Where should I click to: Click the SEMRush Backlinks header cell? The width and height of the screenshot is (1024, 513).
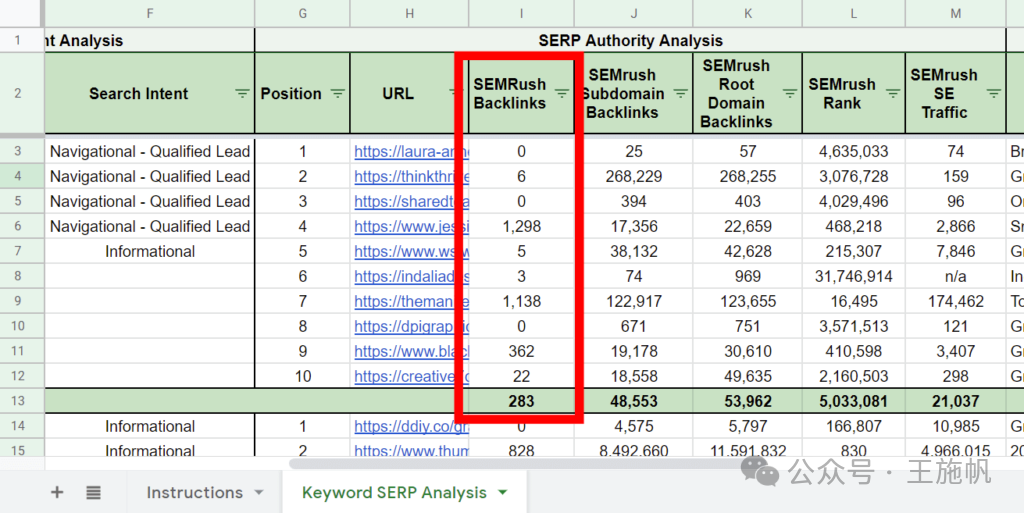[x=521, y=93]
